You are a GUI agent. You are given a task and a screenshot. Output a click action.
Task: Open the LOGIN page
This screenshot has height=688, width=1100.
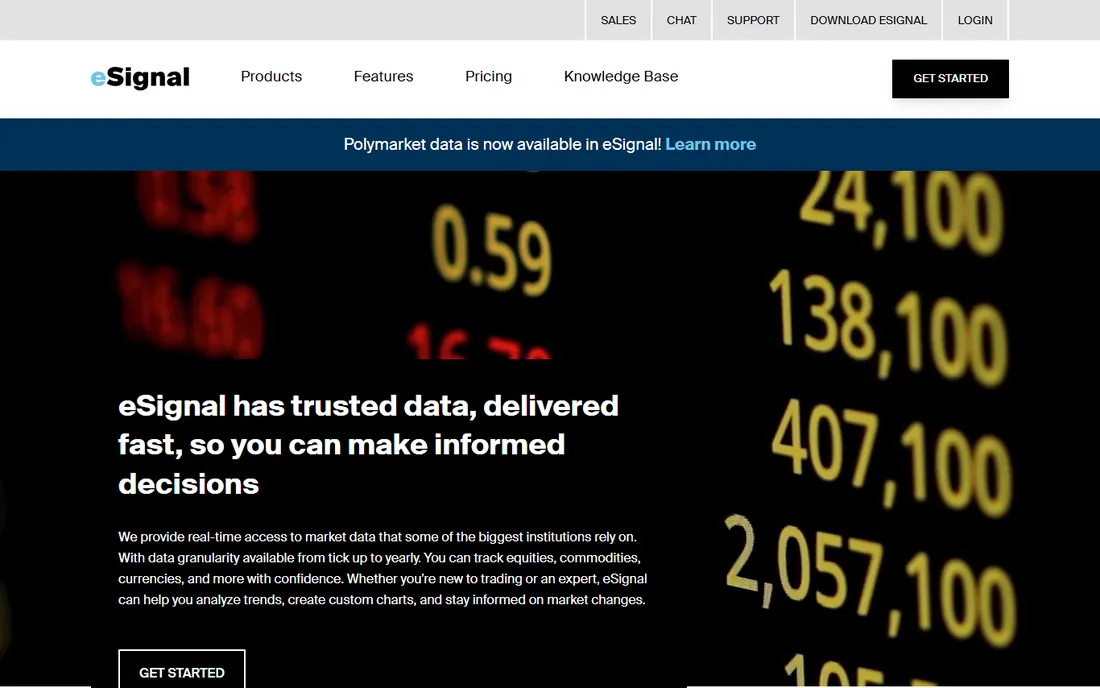tap(975, 20)
